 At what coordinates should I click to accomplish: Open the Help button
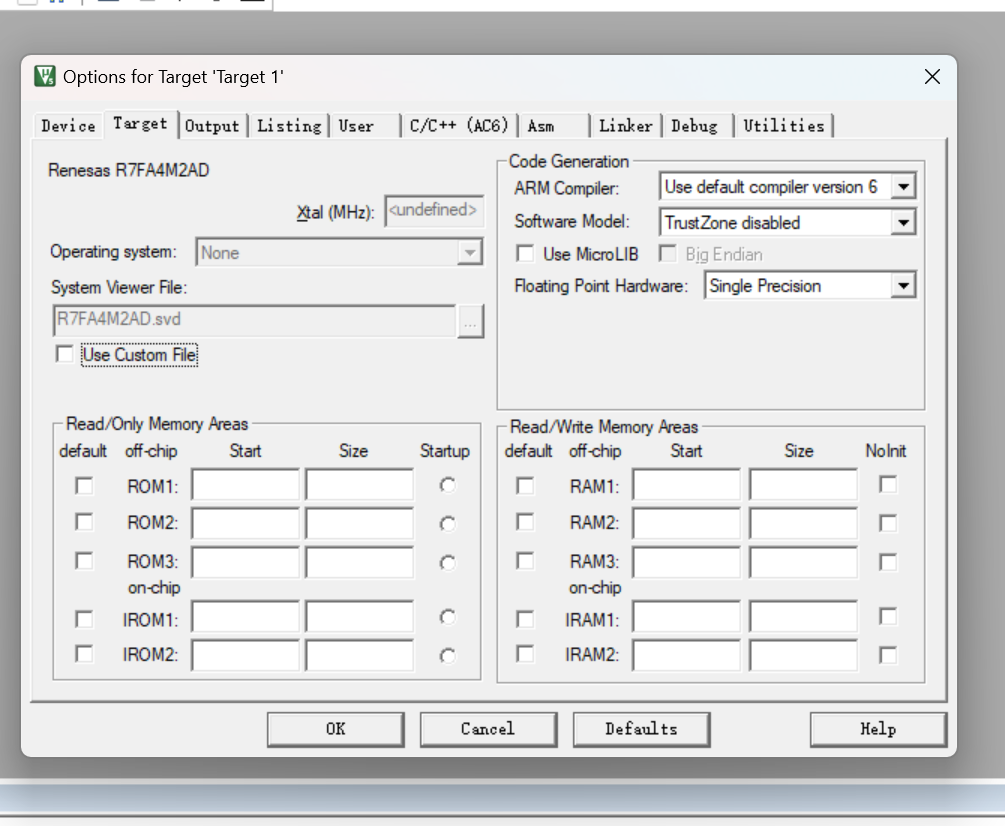[x=878, y=729]
